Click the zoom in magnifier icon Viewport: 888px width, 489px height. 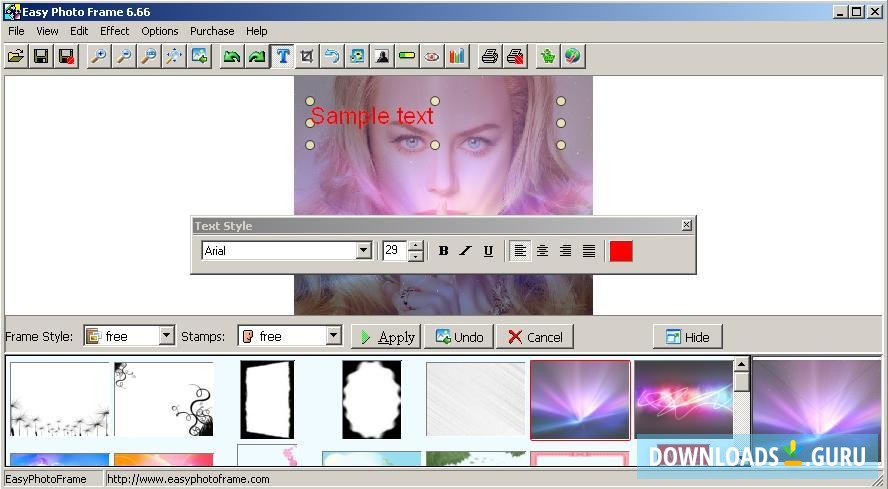[98, 56]
